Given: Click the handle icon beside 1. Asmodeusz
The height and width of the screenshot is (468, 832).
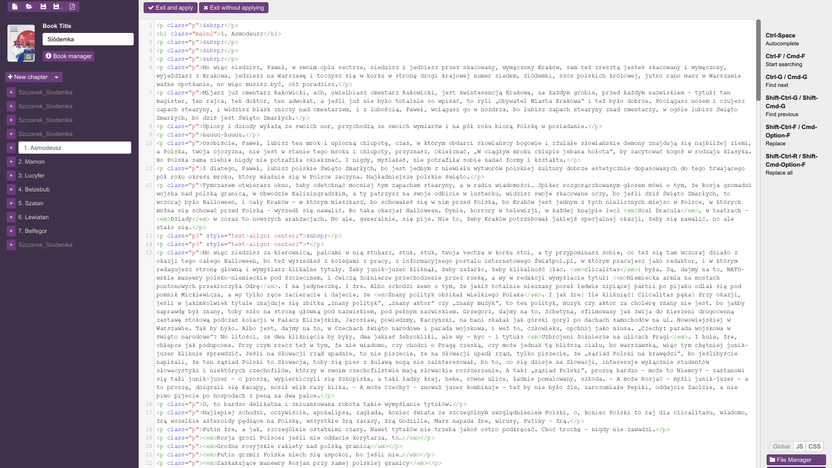Looking at the screenshot, I should (x=11, y=148).
